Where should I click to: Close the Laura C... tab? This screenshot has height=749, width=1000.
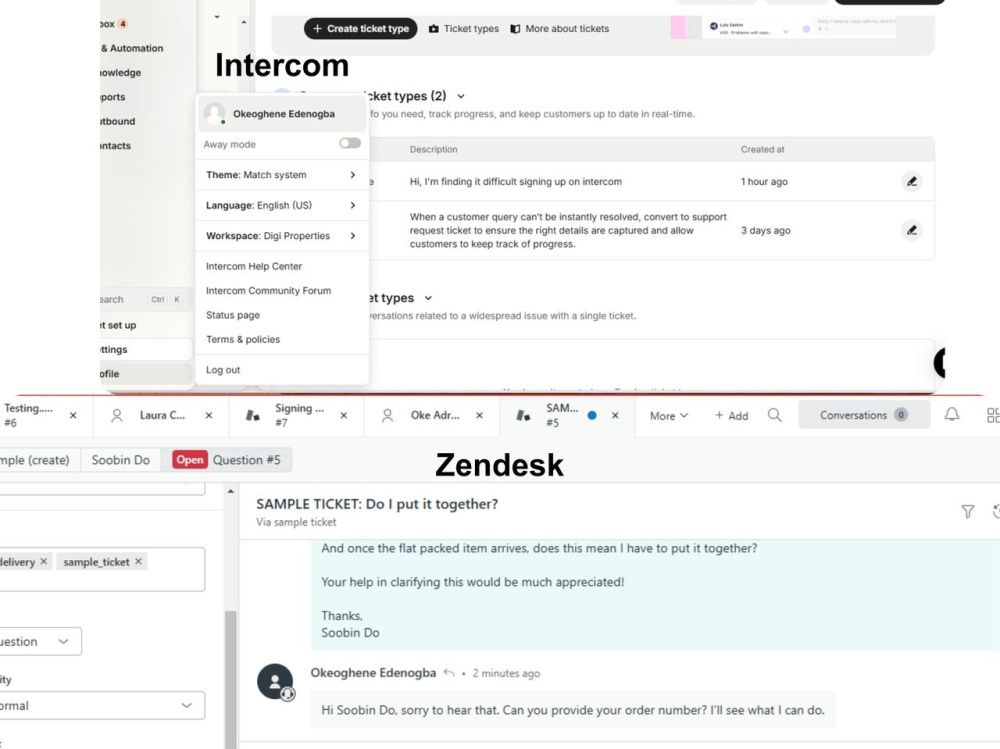(209, 415)
